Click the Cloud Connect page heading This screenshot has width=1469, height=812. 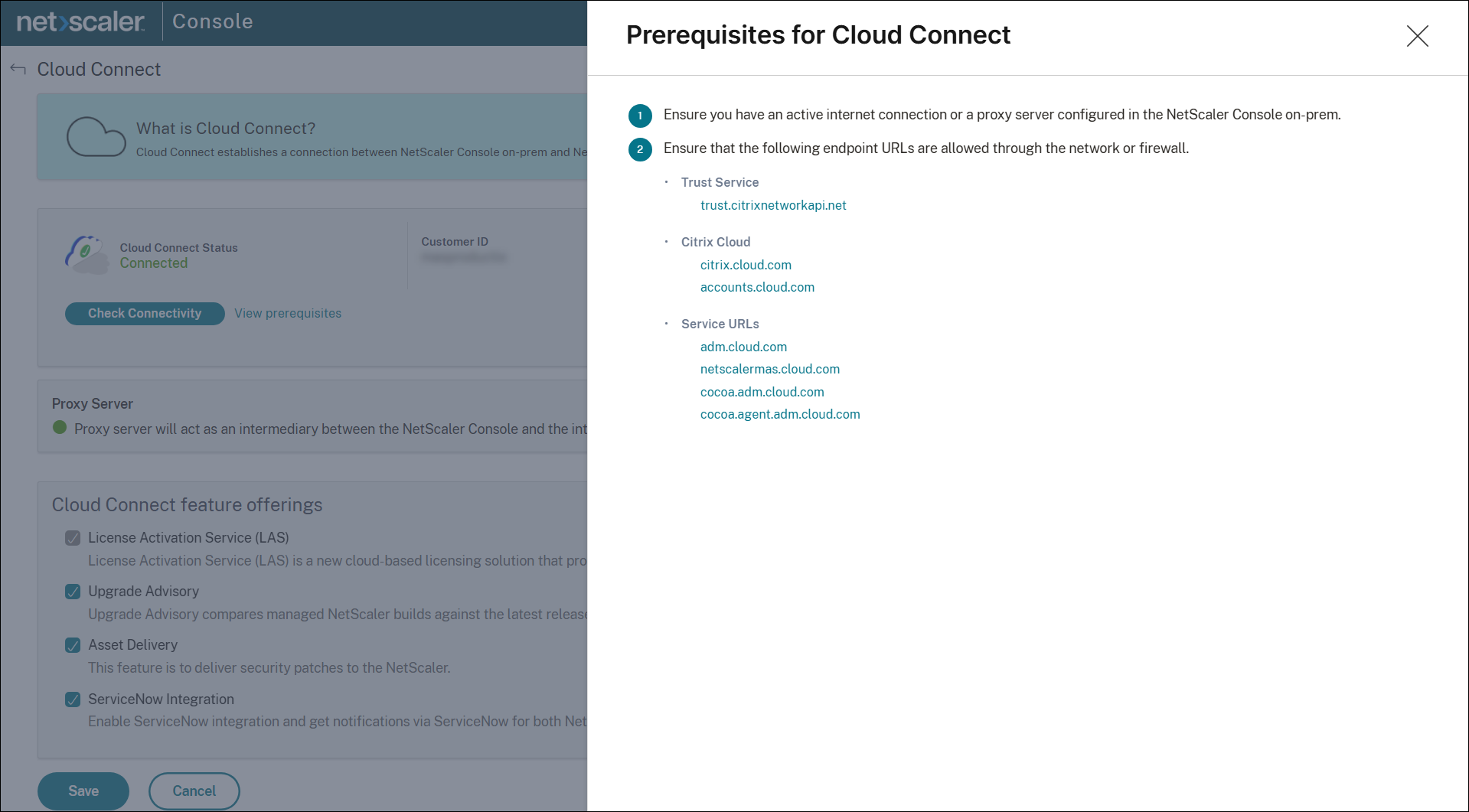99,69
